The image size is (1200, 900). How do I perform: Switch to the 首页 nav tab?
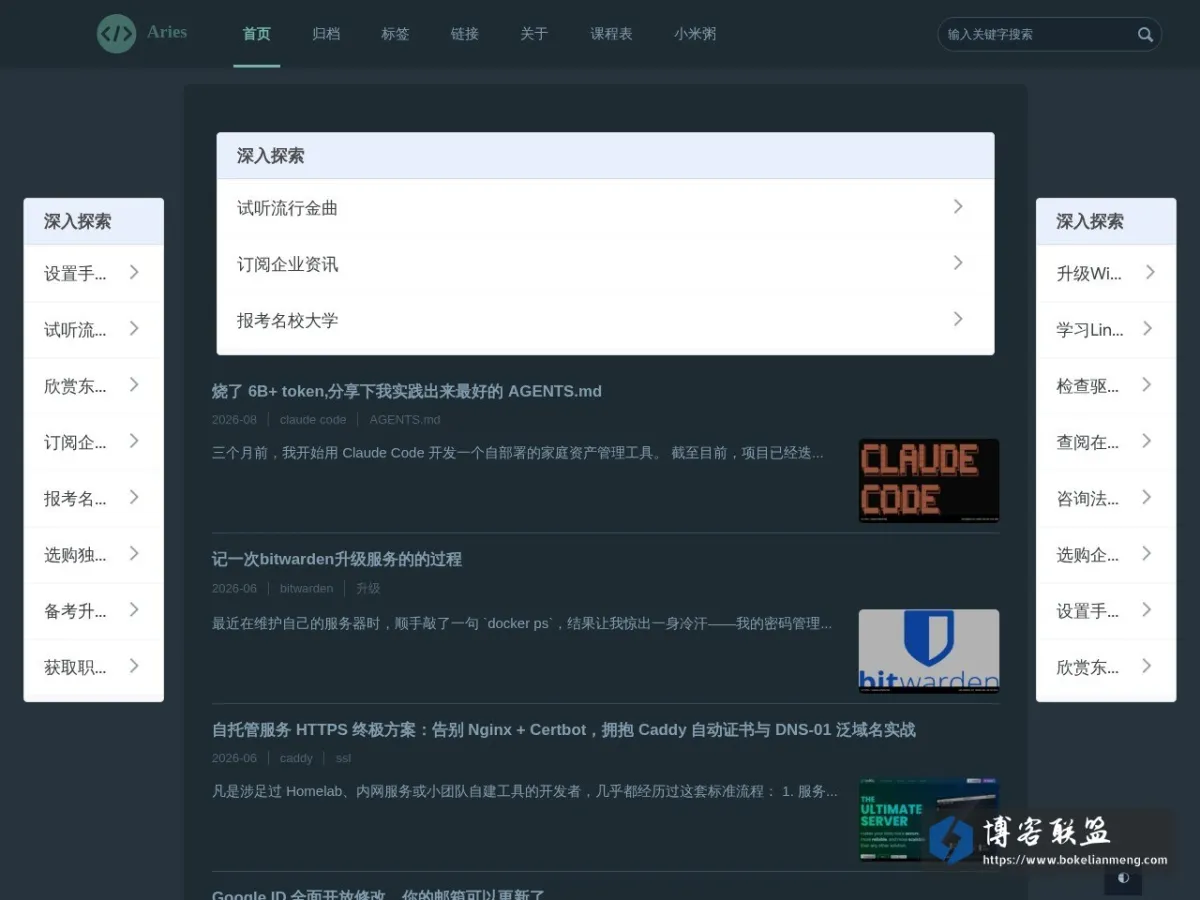point(257,34)
